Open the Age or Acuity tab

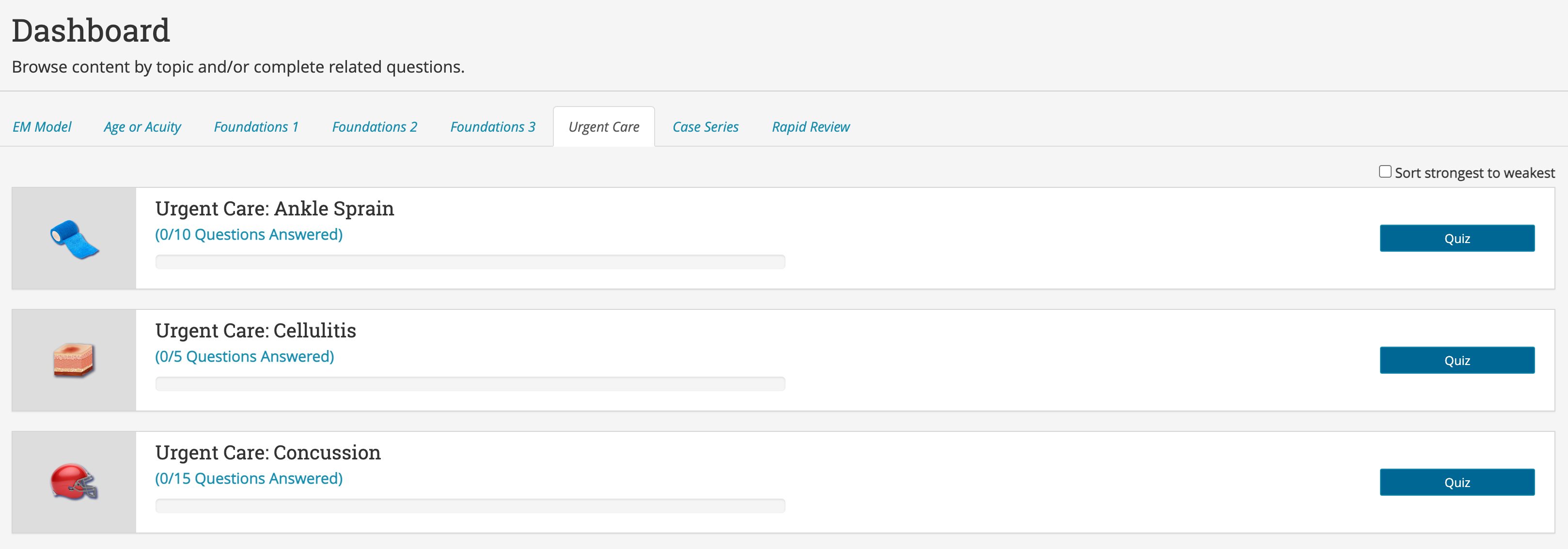tap(142, 126)
